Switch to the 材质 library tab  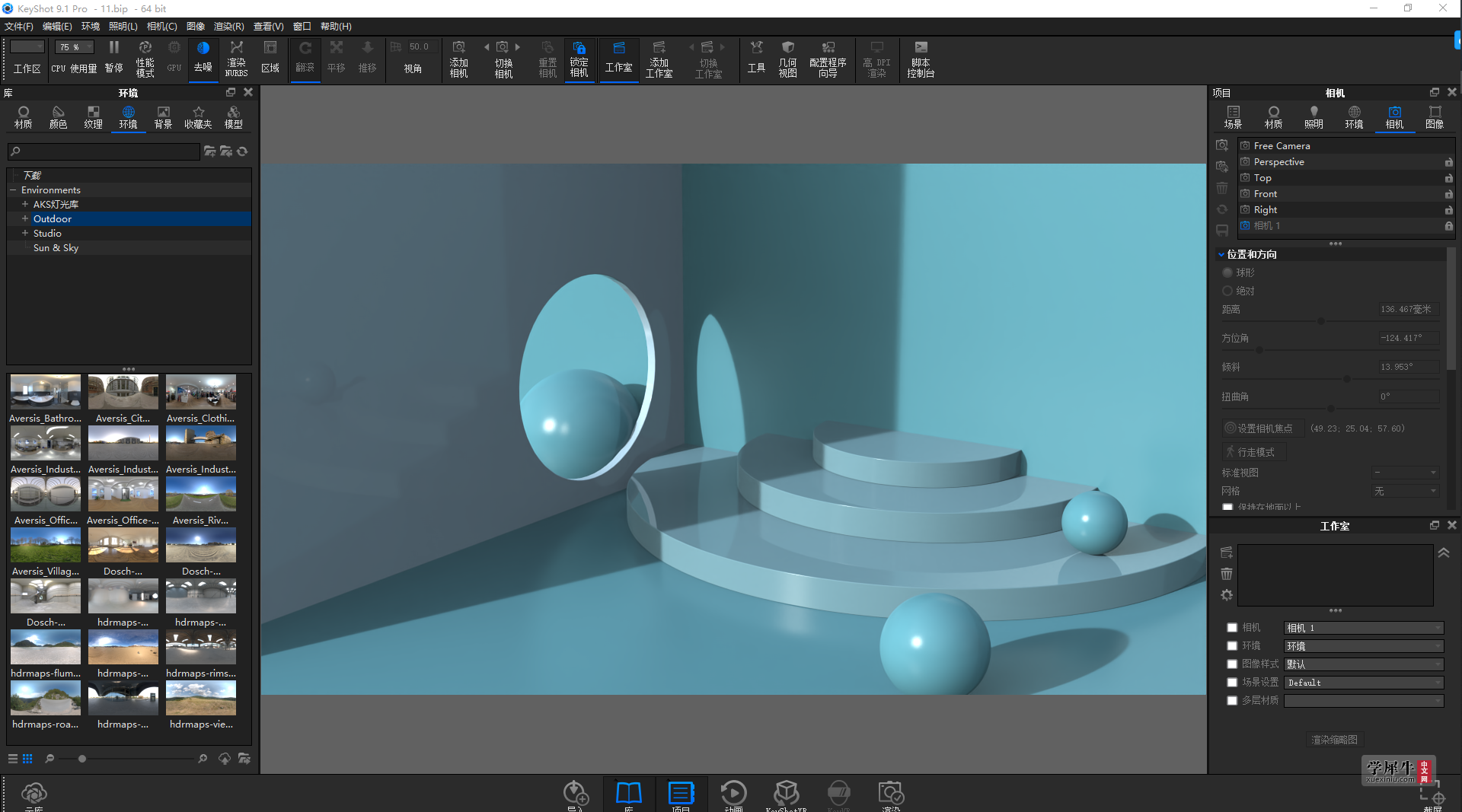click(24, 117)
